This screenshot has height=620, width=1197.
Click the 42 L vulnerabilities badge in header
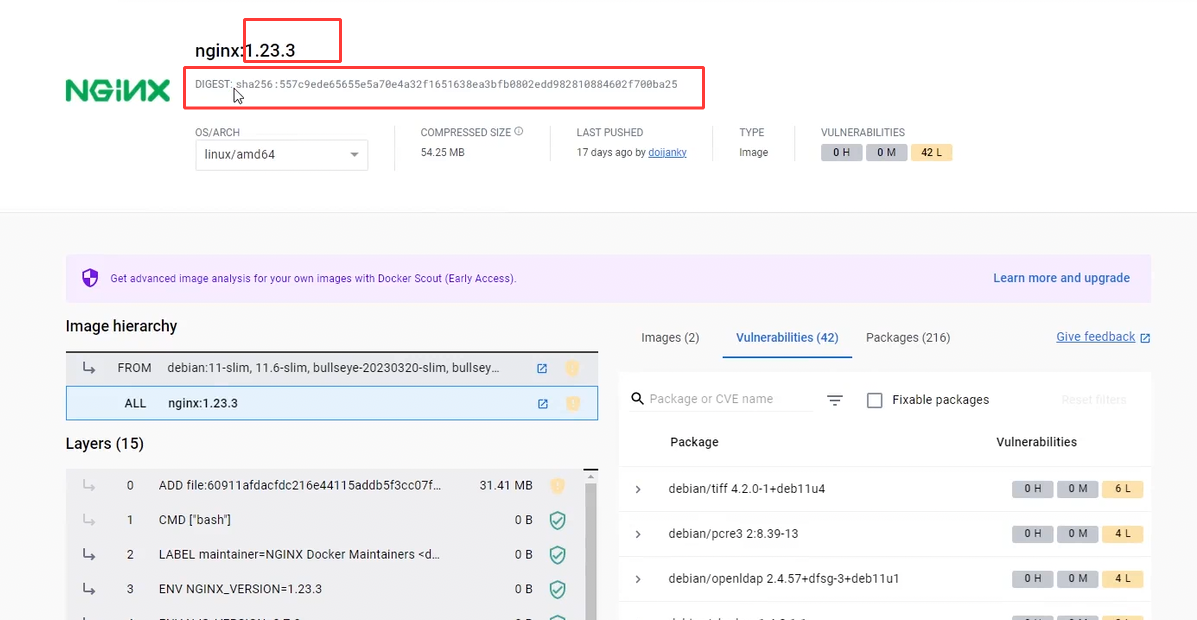pyautogui.click(x=931, y=153)
